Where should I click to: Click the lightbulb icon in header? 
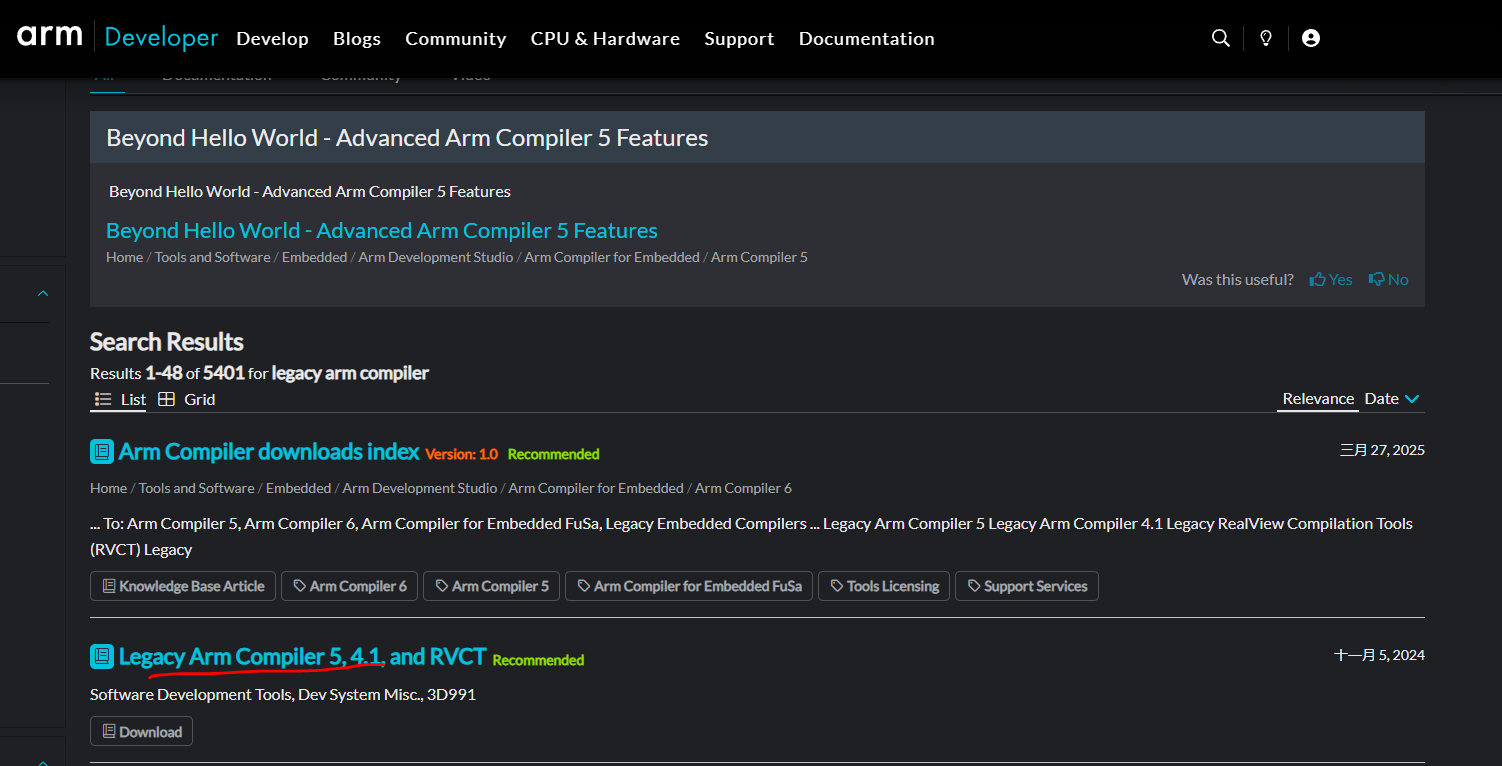(1266, 38)
